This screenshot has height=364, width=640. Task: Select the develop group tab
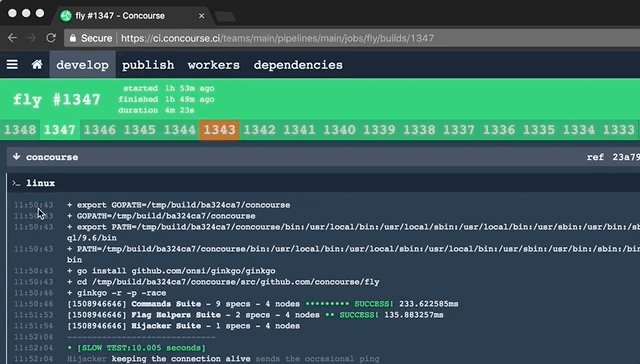[x=82, y=64]
